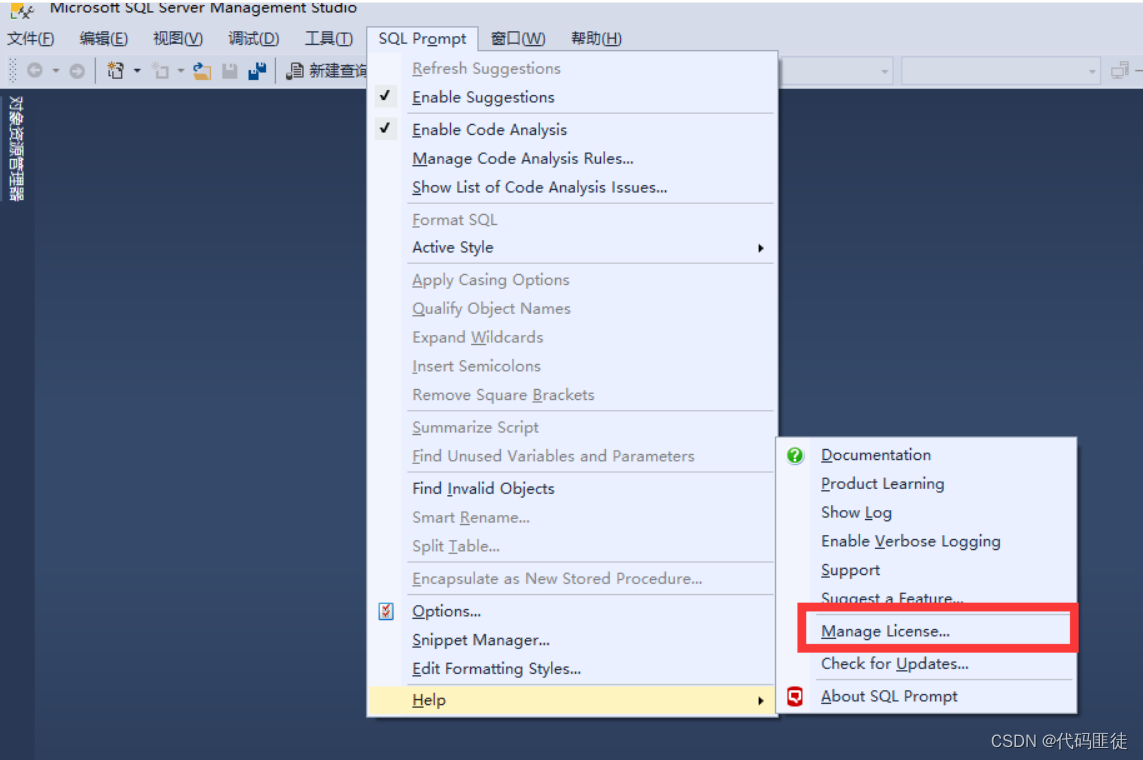The height and width of the screenshot is (760, 1143).
Task: Click the SSMS application icon in title bar
Action: coord(22,9)
